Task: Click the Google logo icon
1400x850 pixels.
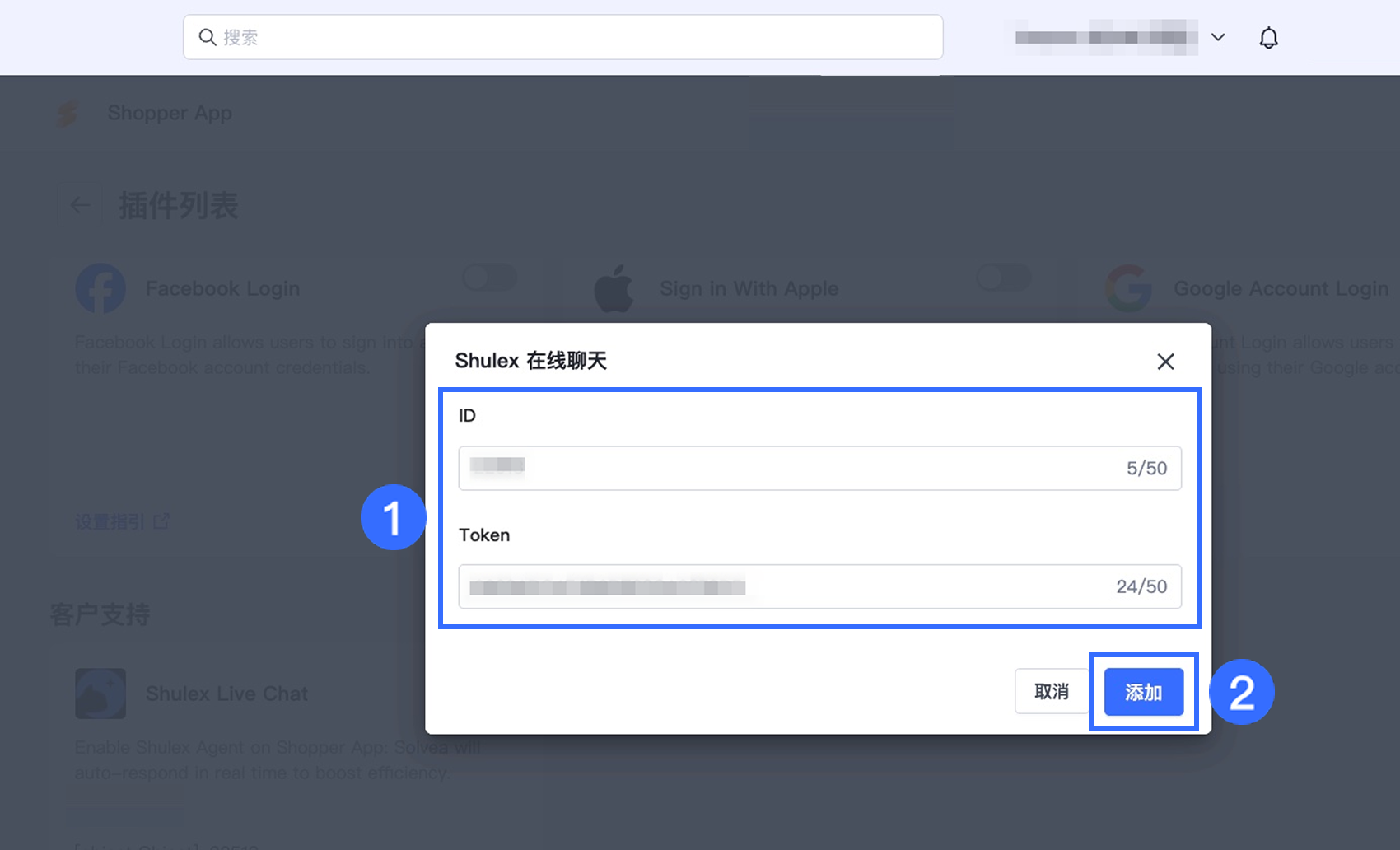Action: 1128,288
